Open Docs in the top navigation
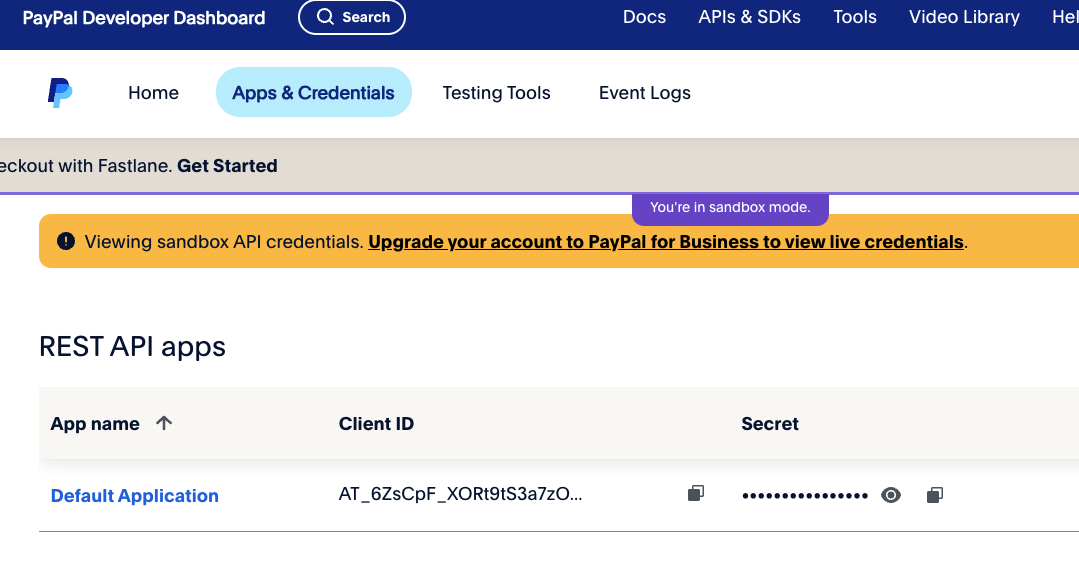The image size is (1079, 562). click(x=644, y=17)
